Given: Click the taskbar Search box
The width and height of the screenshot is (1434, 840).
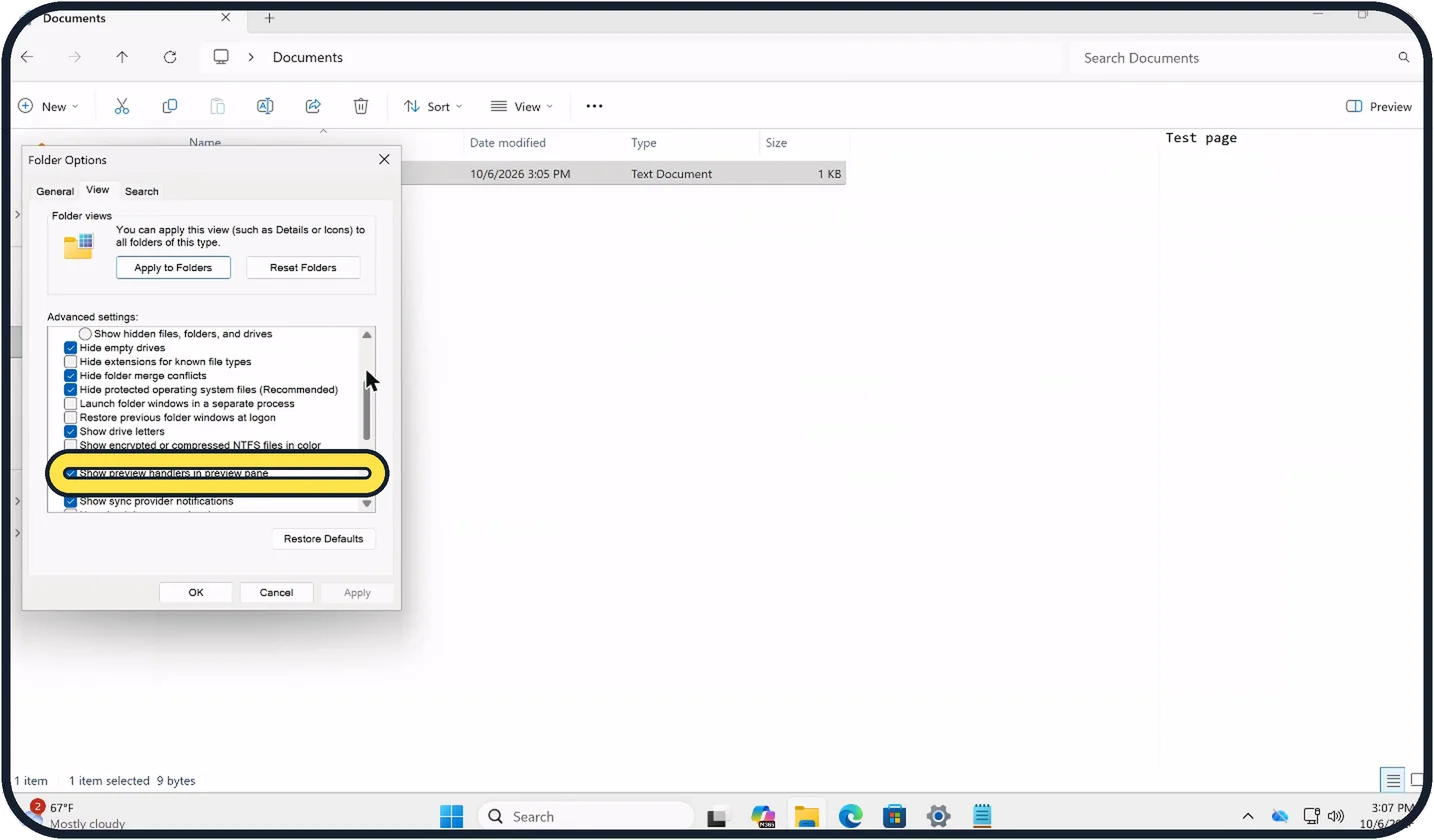Looking at the screenshot, I should (585, 816).
